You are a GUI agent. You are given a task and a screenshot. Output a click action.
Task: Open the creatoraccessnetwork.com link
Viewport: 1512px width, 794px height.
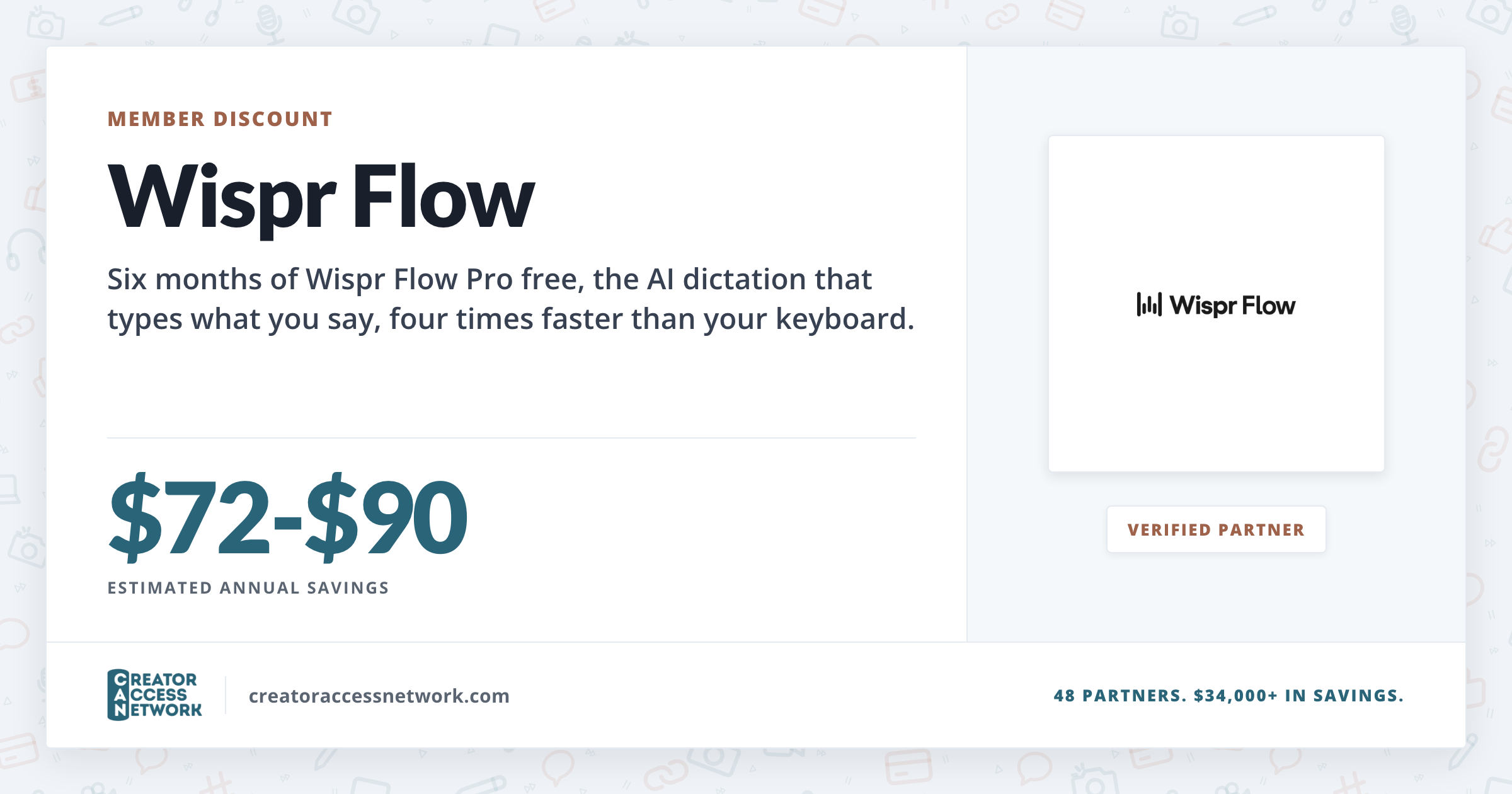pos(379,696)
